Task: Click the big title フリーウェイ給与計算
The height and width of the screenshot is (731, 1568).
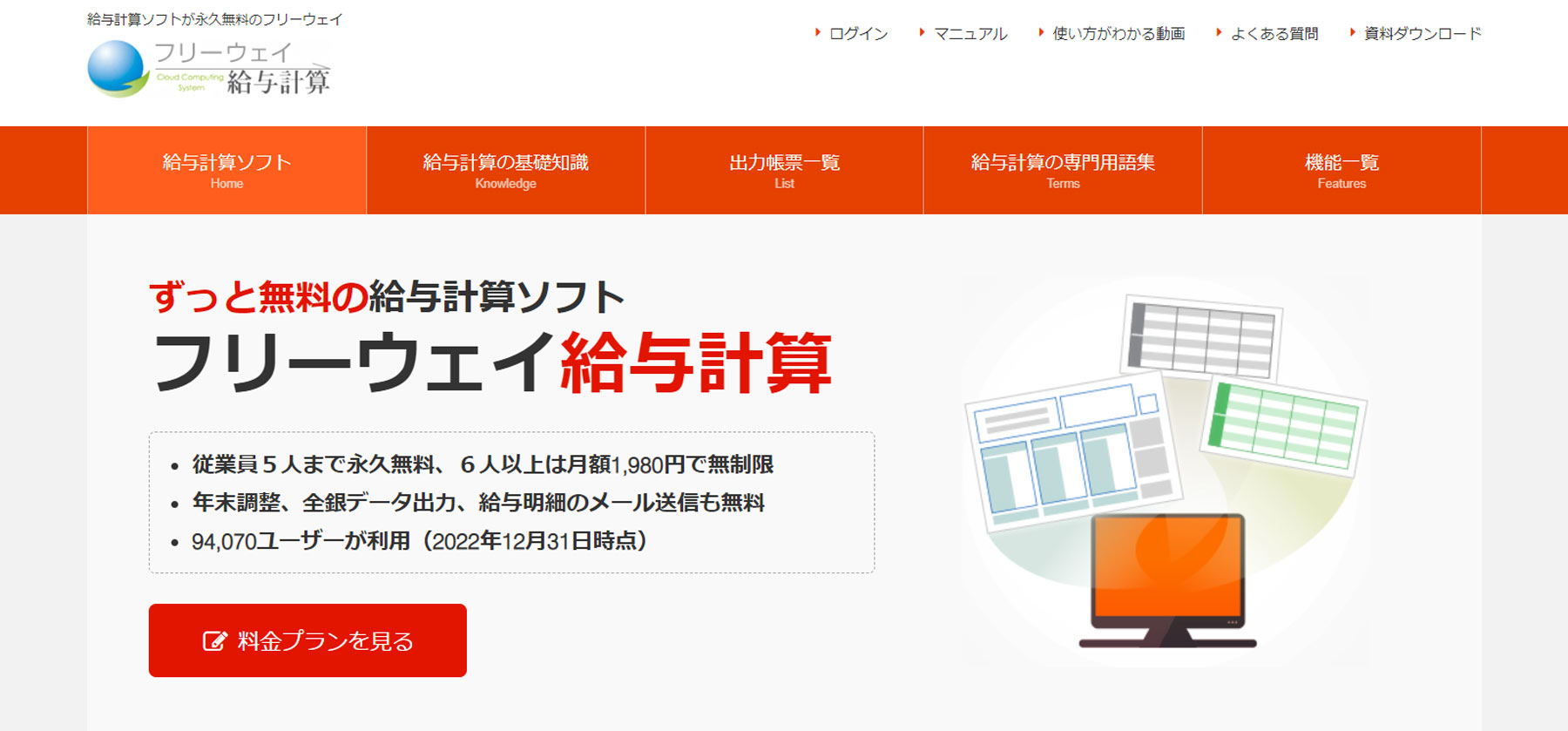Action: [x=492, y=362]
